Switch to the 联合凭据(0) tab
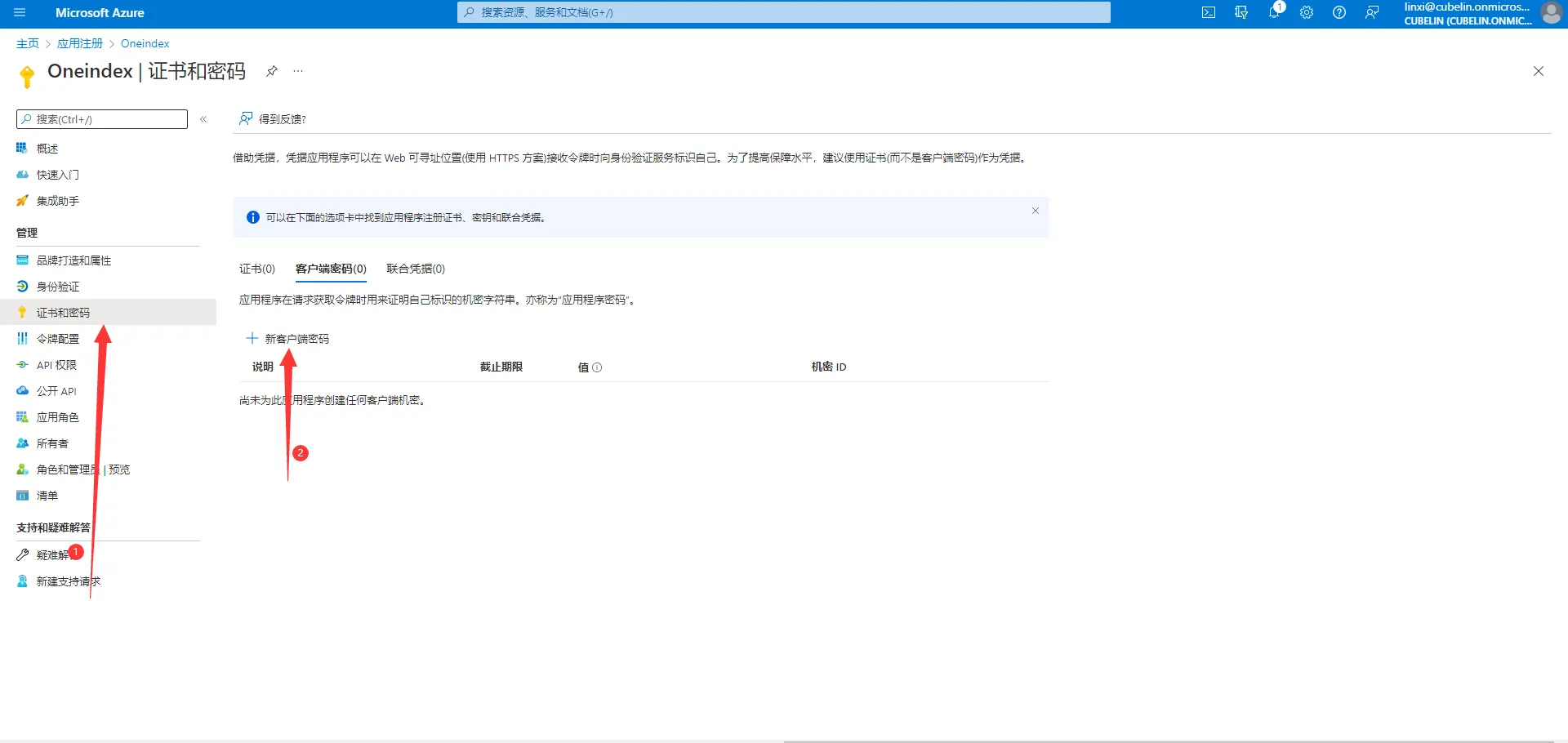The width and height of the screenshot is (1568, 743). pos(414,268)
